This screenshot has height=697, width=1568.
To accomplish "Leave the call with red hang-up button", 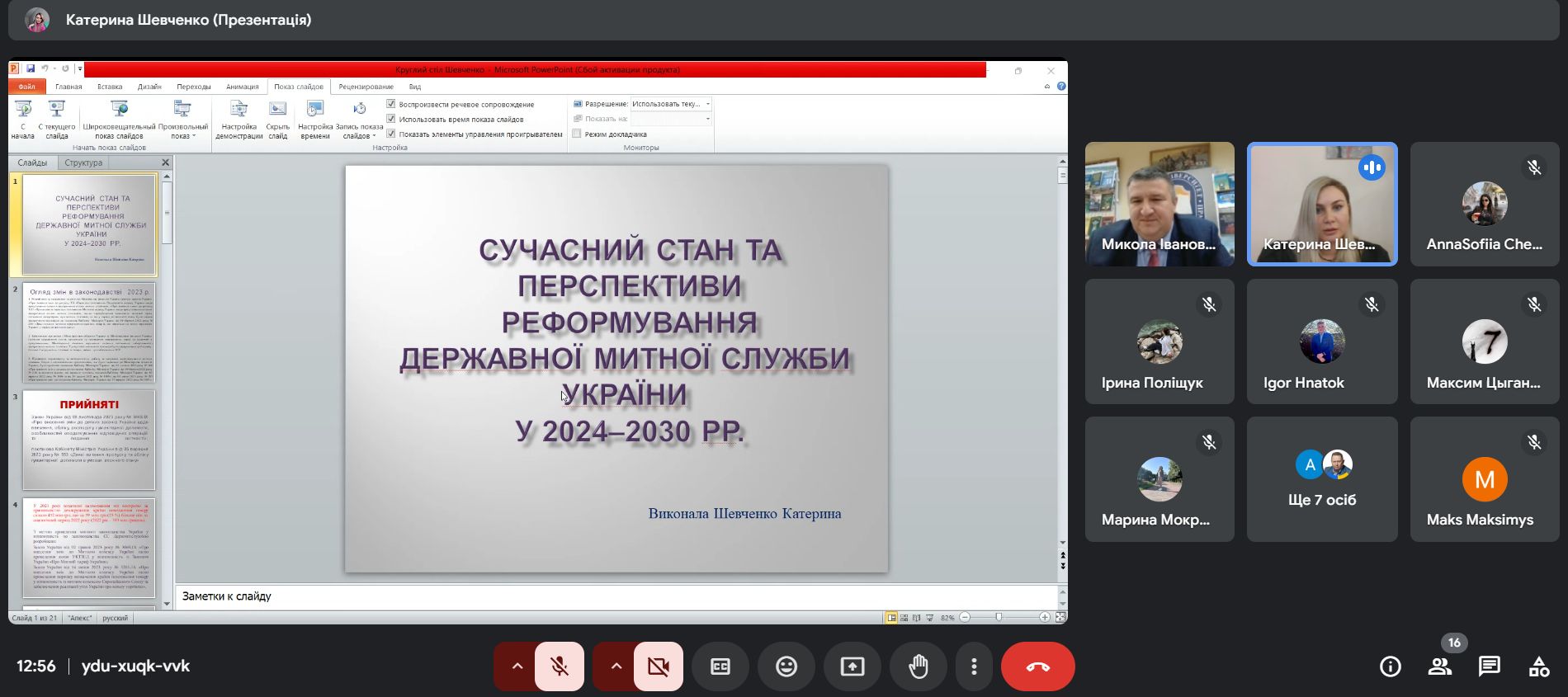I will pos(1037,666).
